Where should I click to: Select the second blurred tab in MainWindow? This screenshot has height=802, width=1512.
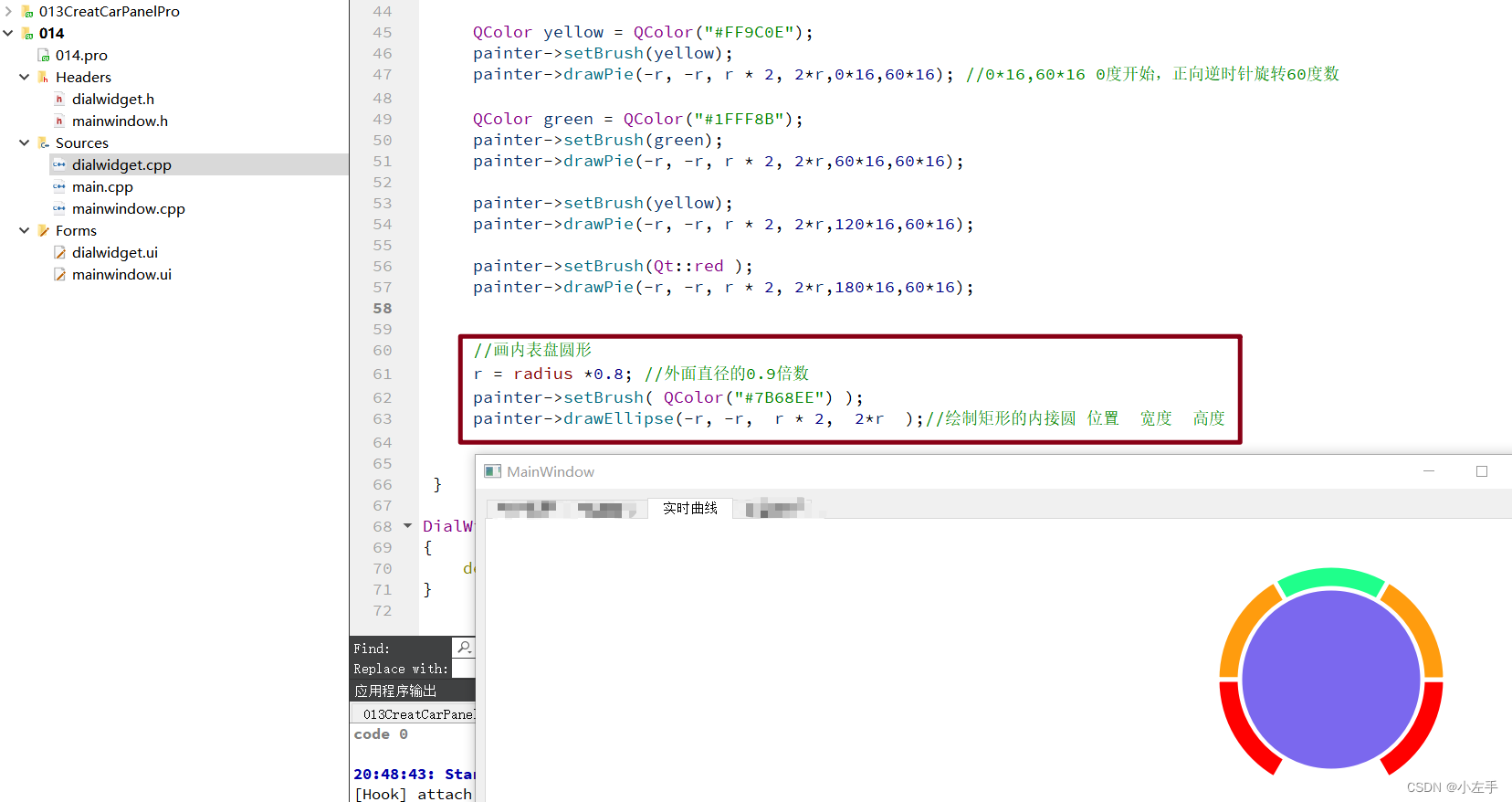pyautogui.click(x=606, y=509)
